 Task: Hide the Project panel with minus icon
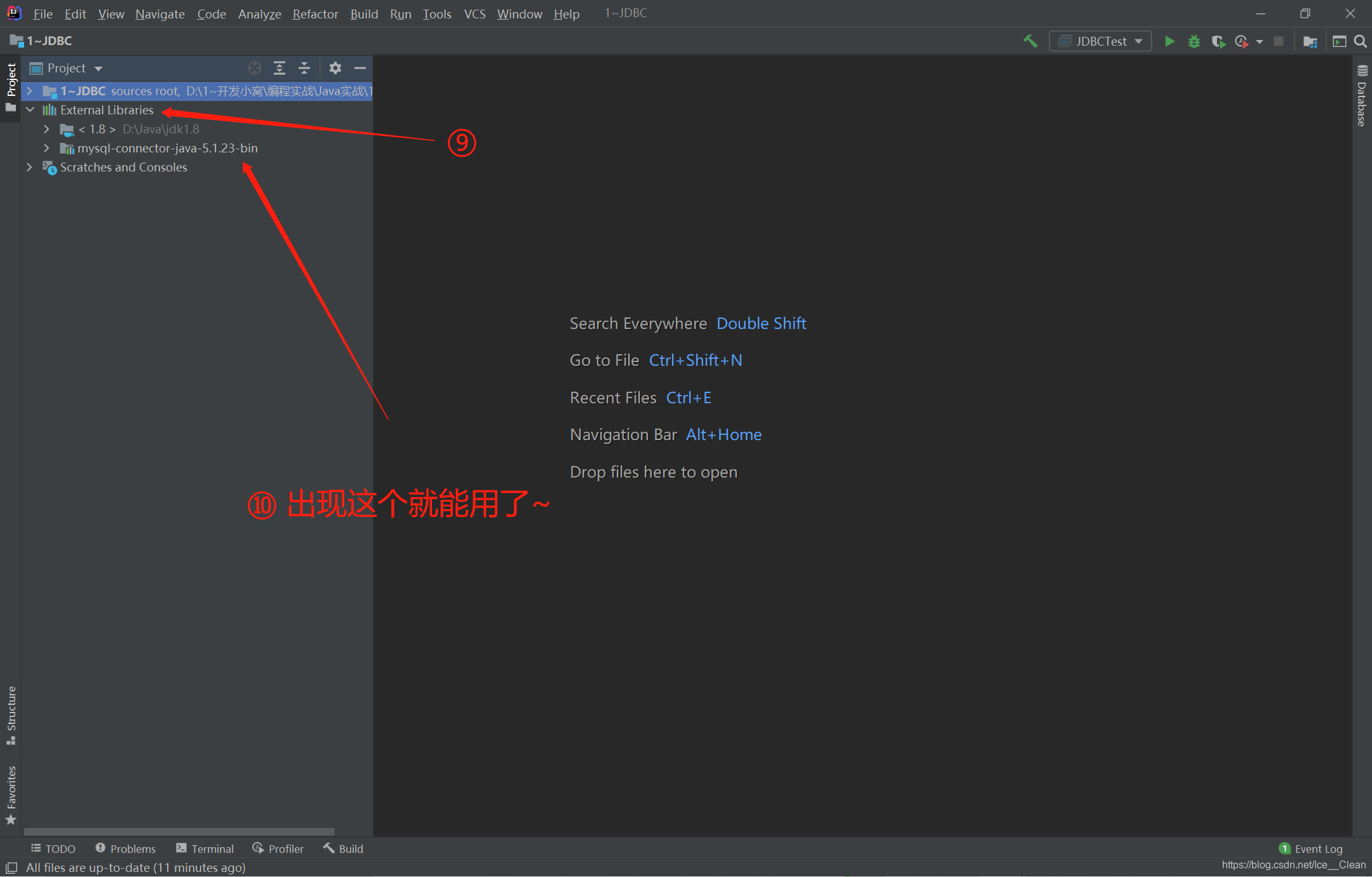coord(360,68)
